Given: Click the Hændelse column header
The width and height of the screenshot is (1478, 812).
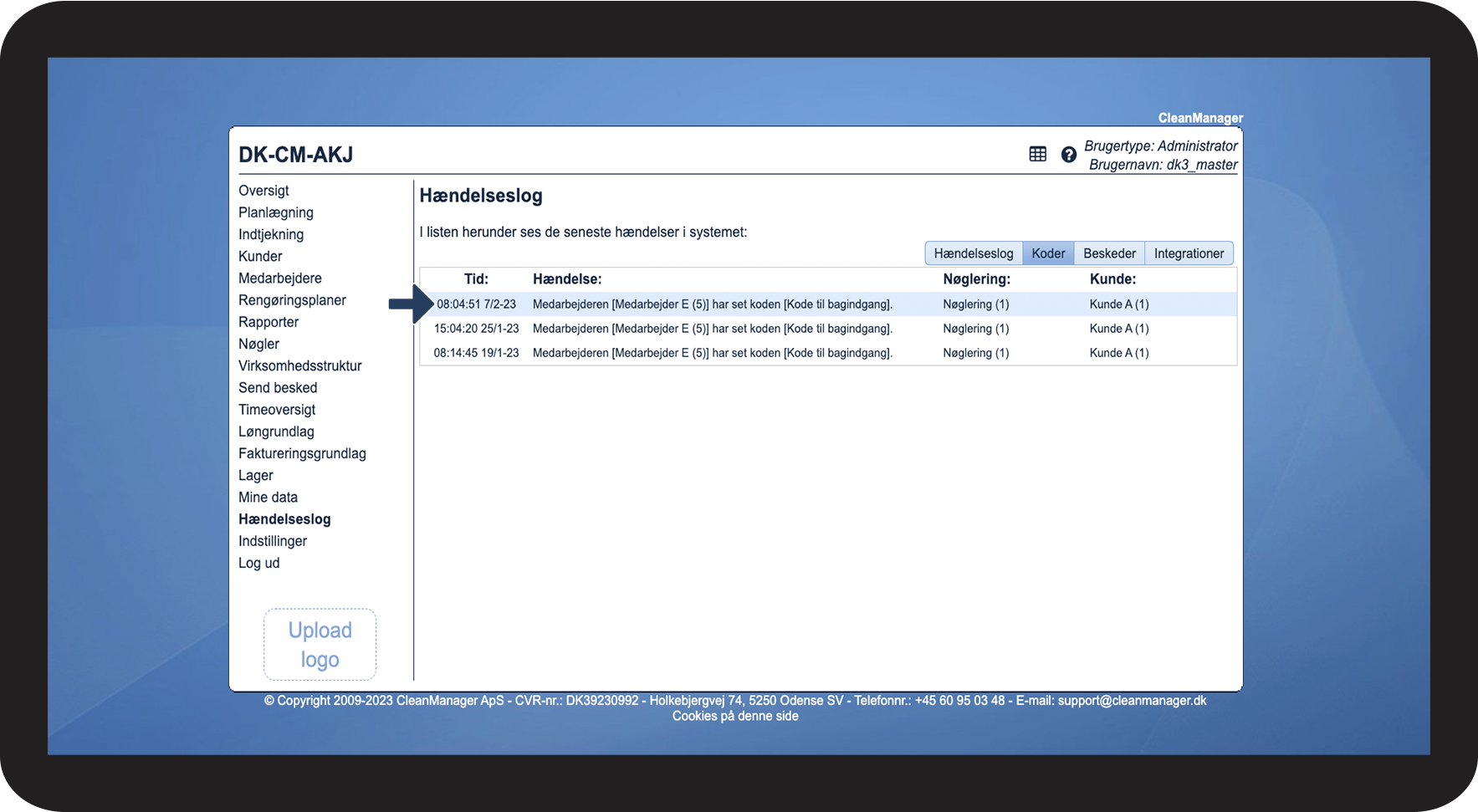Looking at the screenshot, I should [x=567, y=279].
